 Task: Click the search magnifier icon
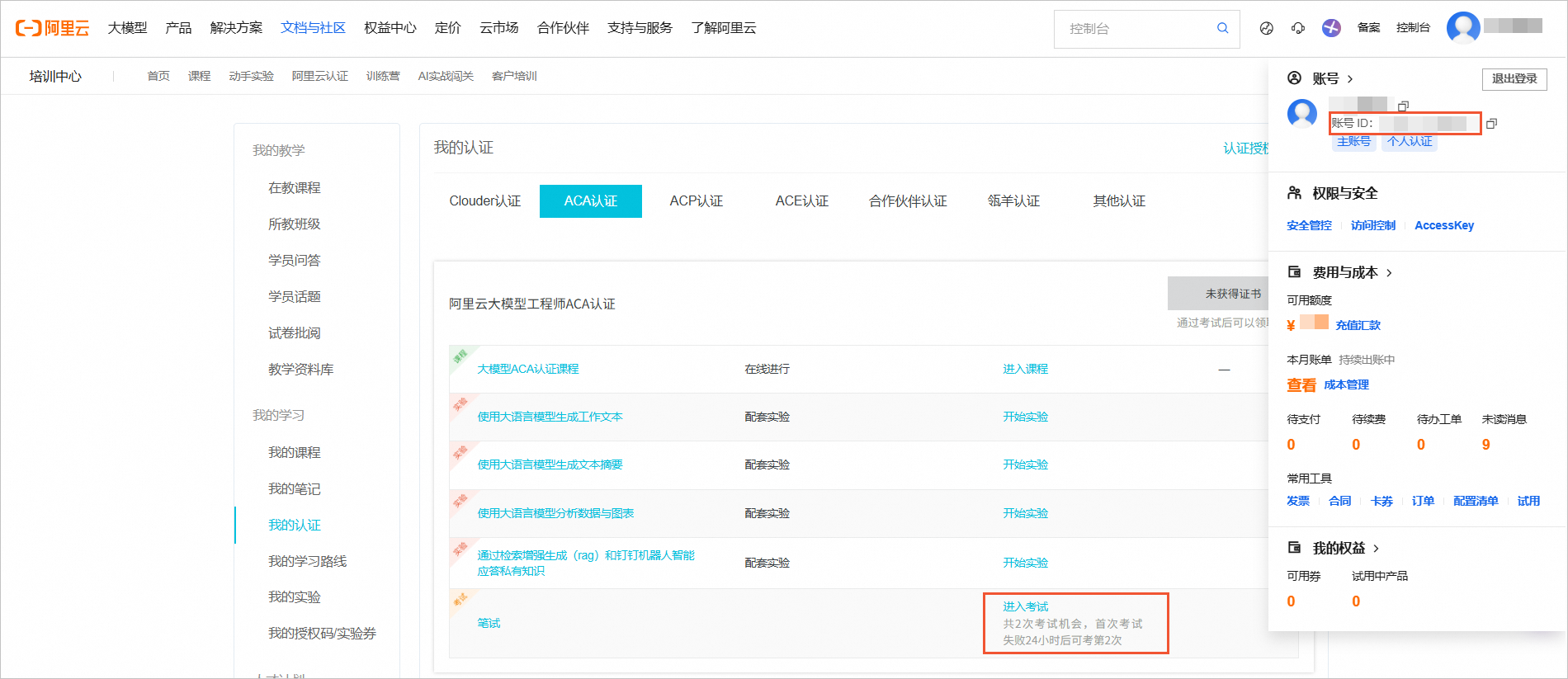1222,28
